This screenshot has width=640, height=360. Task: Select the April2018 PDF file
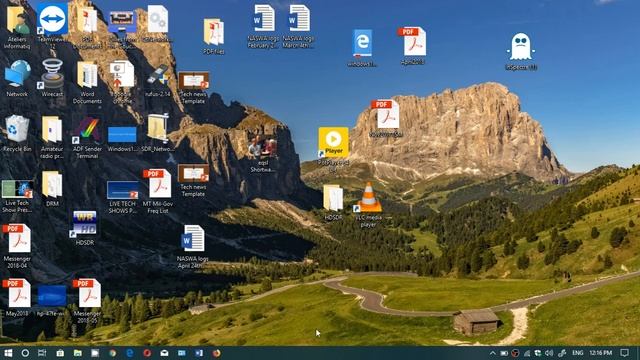point(413,46)
